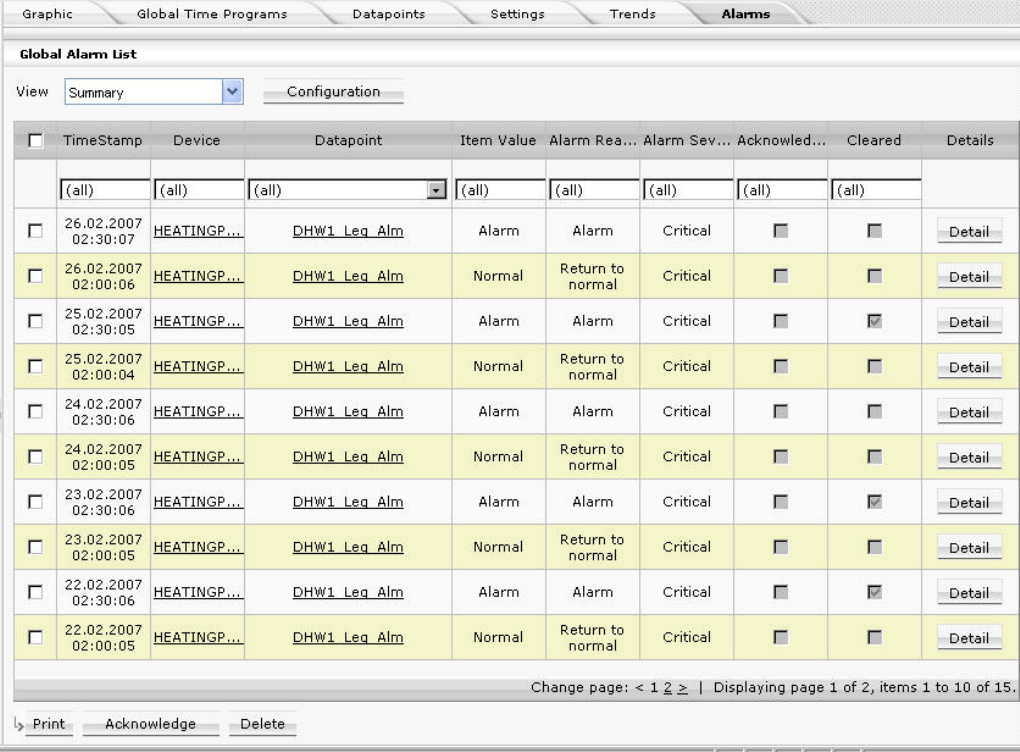
Task: Print the alarm list
Action: 47,724
